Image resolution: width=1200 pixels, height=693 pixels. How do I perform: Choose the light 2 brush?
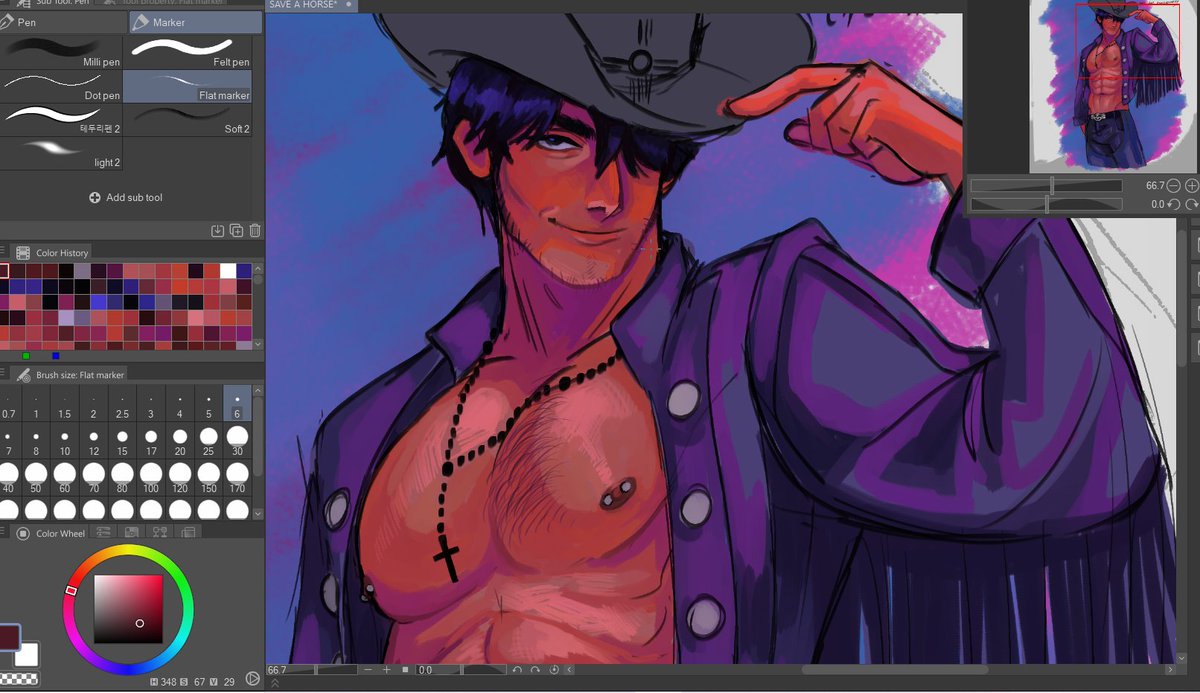[x=61, y=154]
